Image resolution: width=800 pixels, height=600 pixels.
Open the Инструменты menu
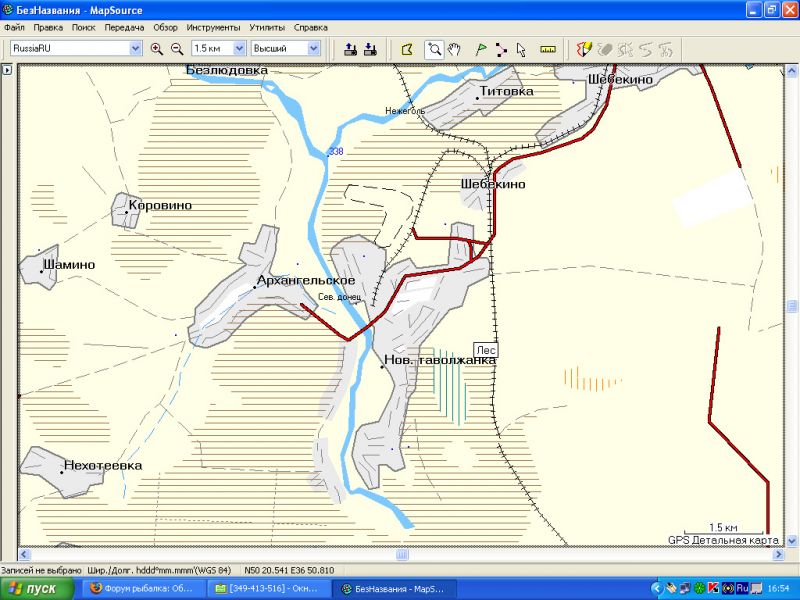click(x=213, y=28)
